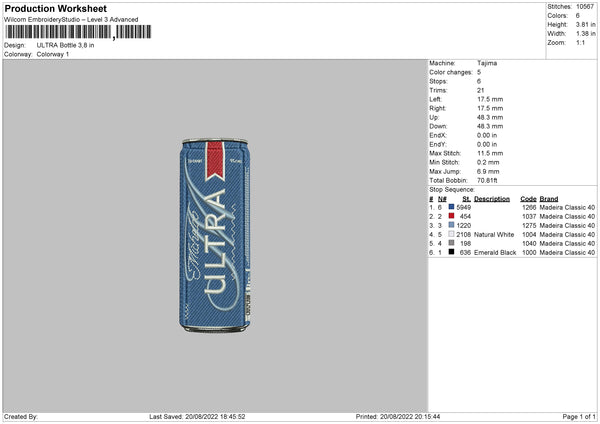Click the design name "ULTRA Bottle 3,8 in"
The image size is (600, 424).
click(65, 45)
